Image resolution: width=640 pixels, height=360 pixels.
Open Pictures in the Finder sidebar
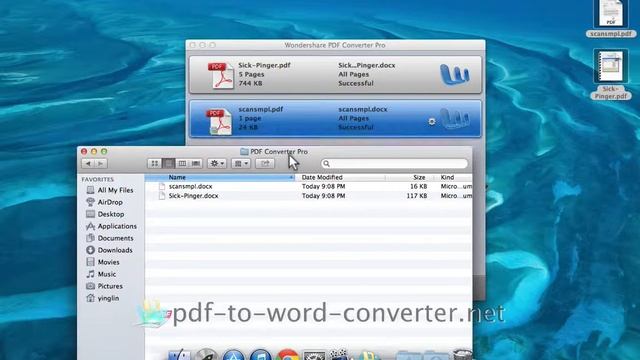pos(104,286)
